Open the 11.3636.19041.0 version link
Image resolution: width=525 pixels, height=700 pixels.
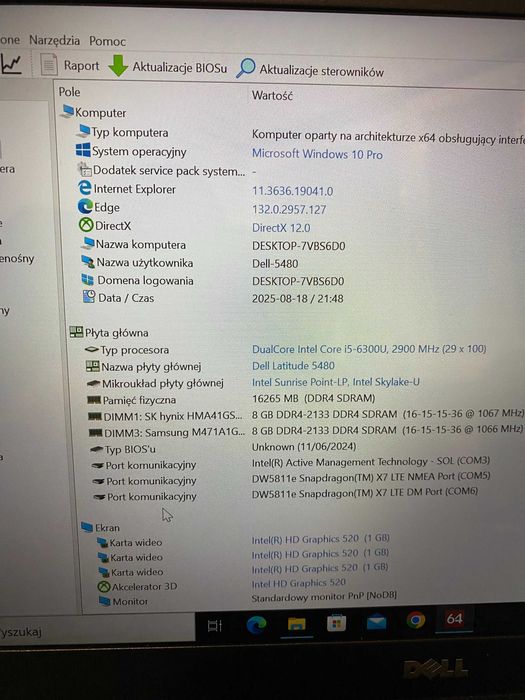[x=292, y=191]
